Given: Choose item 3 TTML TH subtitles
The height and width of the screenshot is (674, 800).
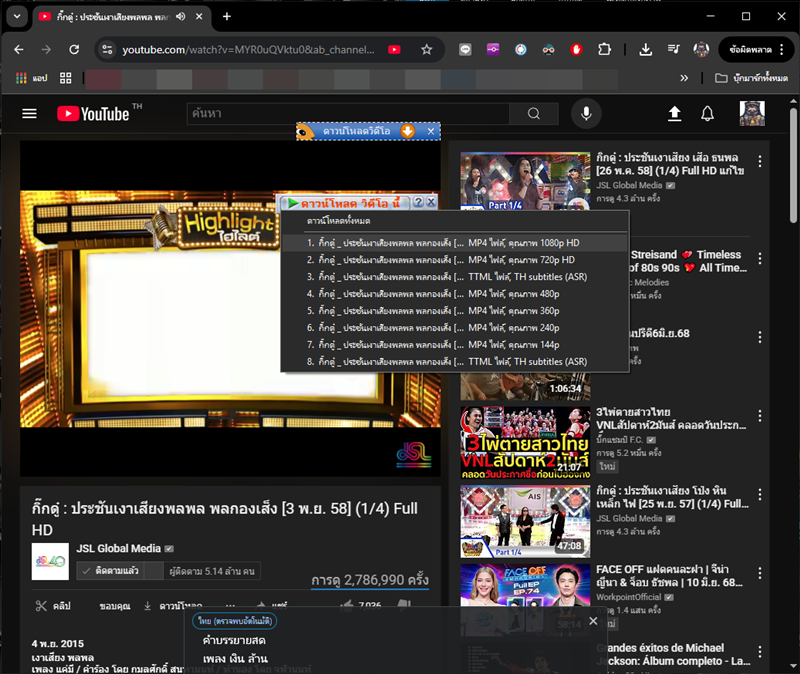Looking at the screenshot, I should pyautogui.click(x=454, y=277).
